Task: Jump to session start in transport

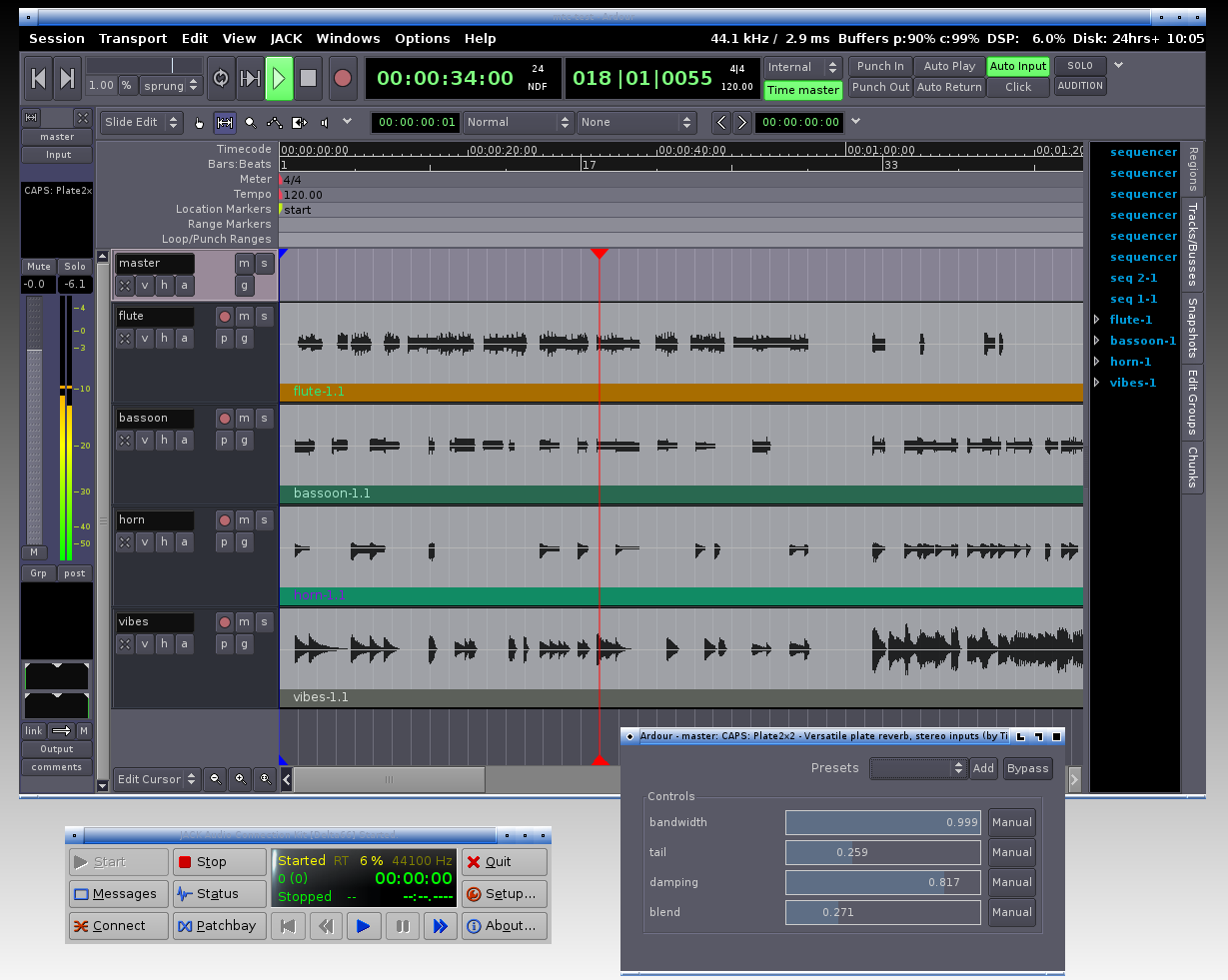Action: [38, 78]
